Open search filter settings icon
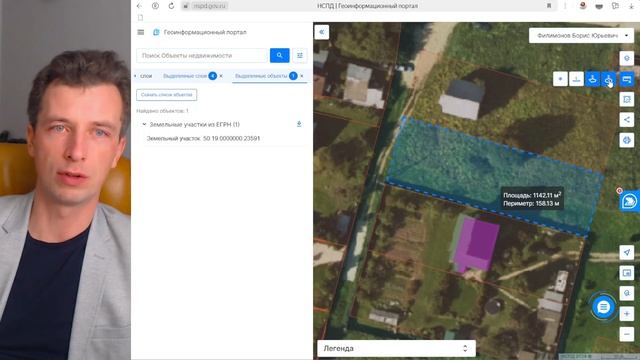The image size is (640, 360). (x=300, y=56)
